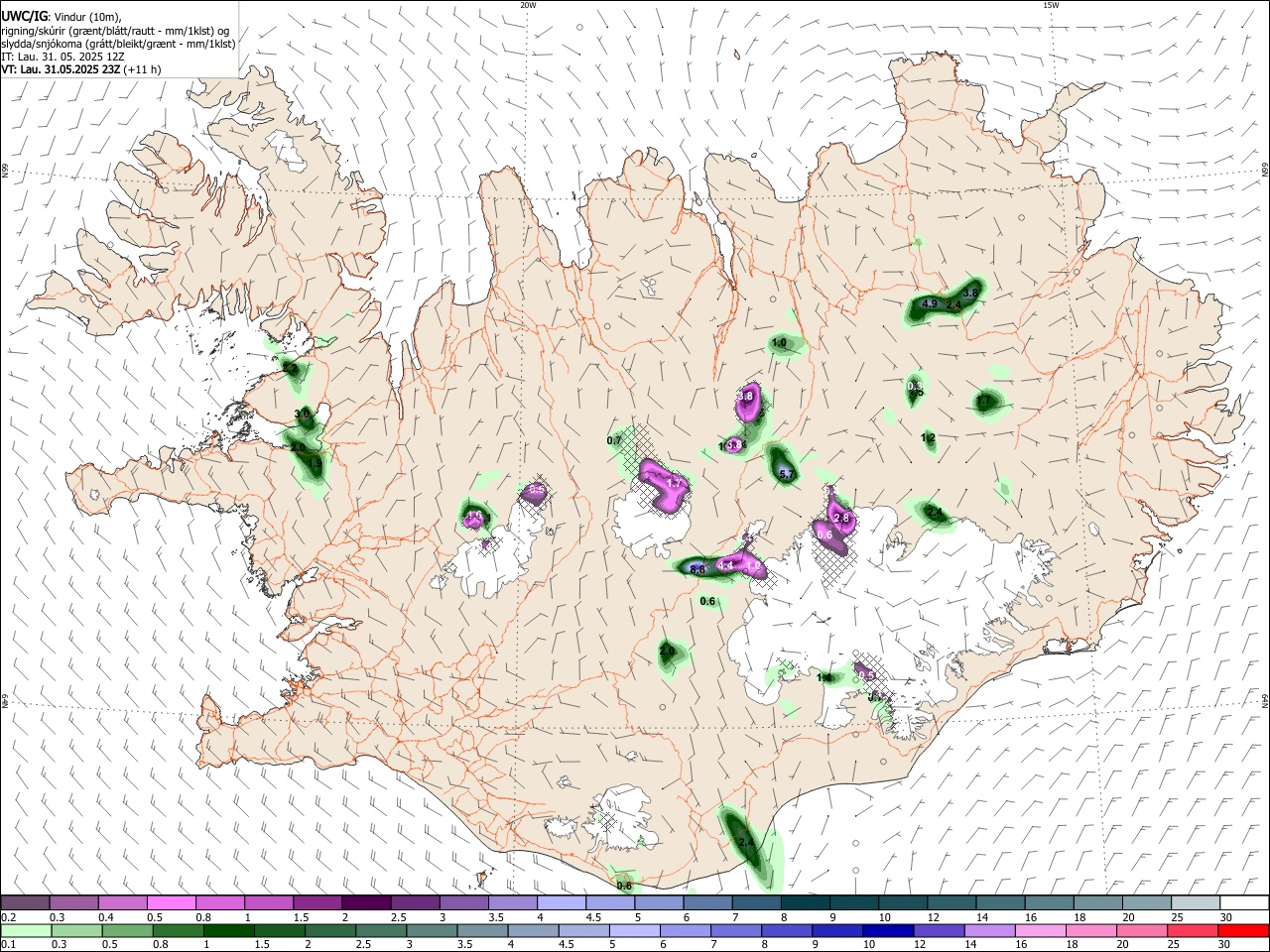The width and height of the screenshot is (1270, 952).
Task: Pick the white end swatch on snow scale
Action: coord(1243,902)
